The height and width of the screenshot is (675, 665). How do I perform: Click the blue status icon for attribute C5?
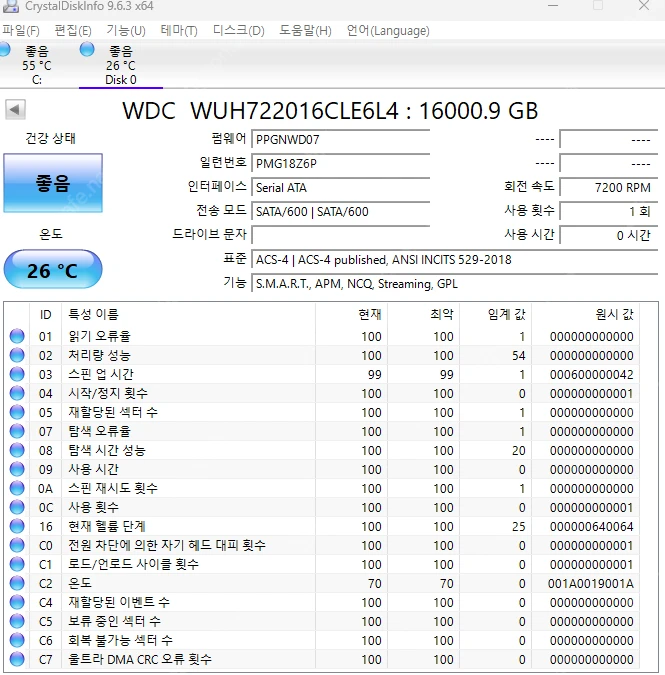tap(17, 621)
